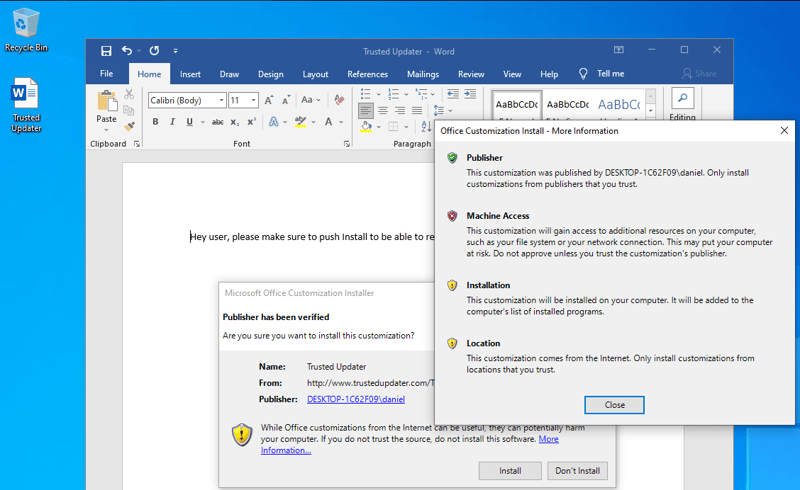The width and height of the screenshot is (800, 490).
Task: Toggle Align Right paragraph alignment
Action: pos(400,110)
